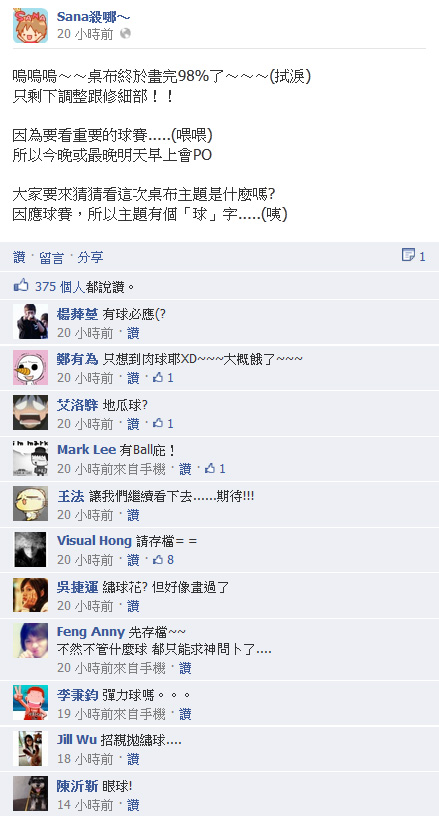Click the globe privacy icon near timestamp
This screenshot has width=439, height=817.
point(125,34)
